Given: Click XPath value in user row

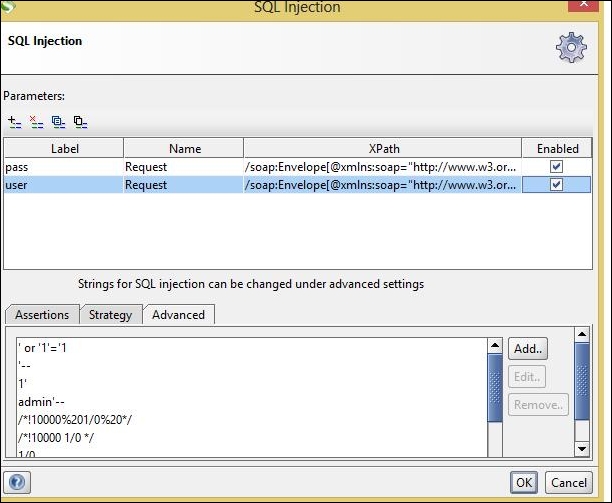Looking at the screenshot, I should (382, 185).
